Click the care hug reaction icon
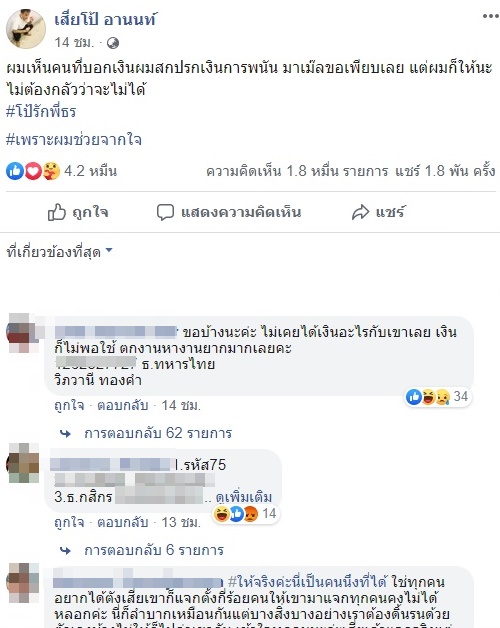The height and width of the screenshot is (628, 500). point(51,171)
